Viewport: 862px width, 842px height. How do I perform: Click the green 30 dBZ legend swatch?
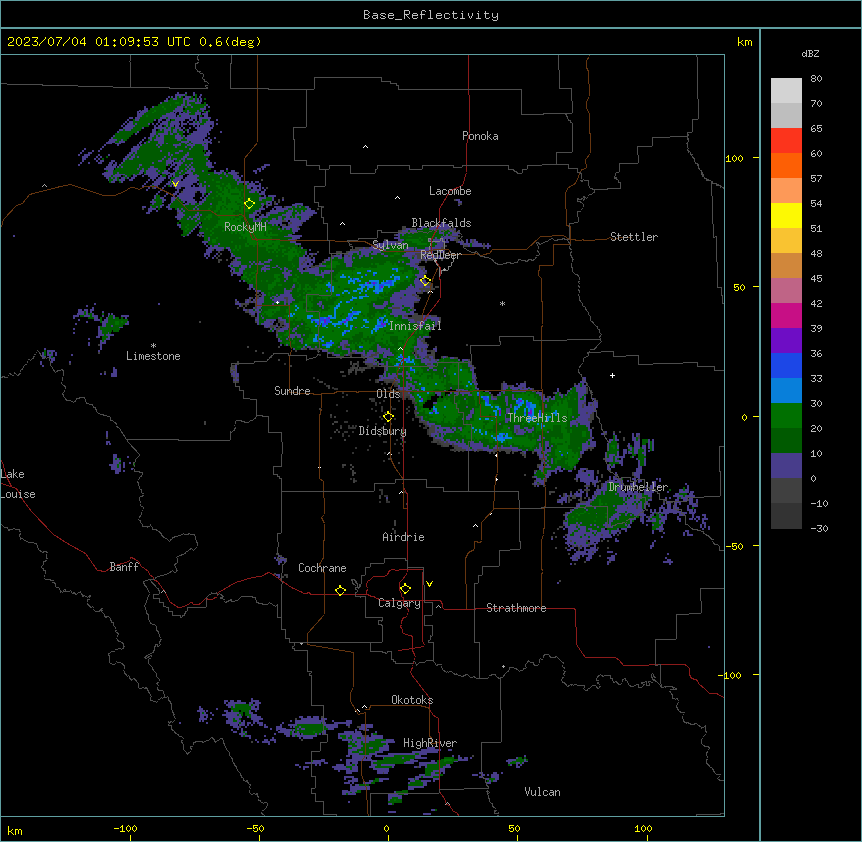coord(786,416)
